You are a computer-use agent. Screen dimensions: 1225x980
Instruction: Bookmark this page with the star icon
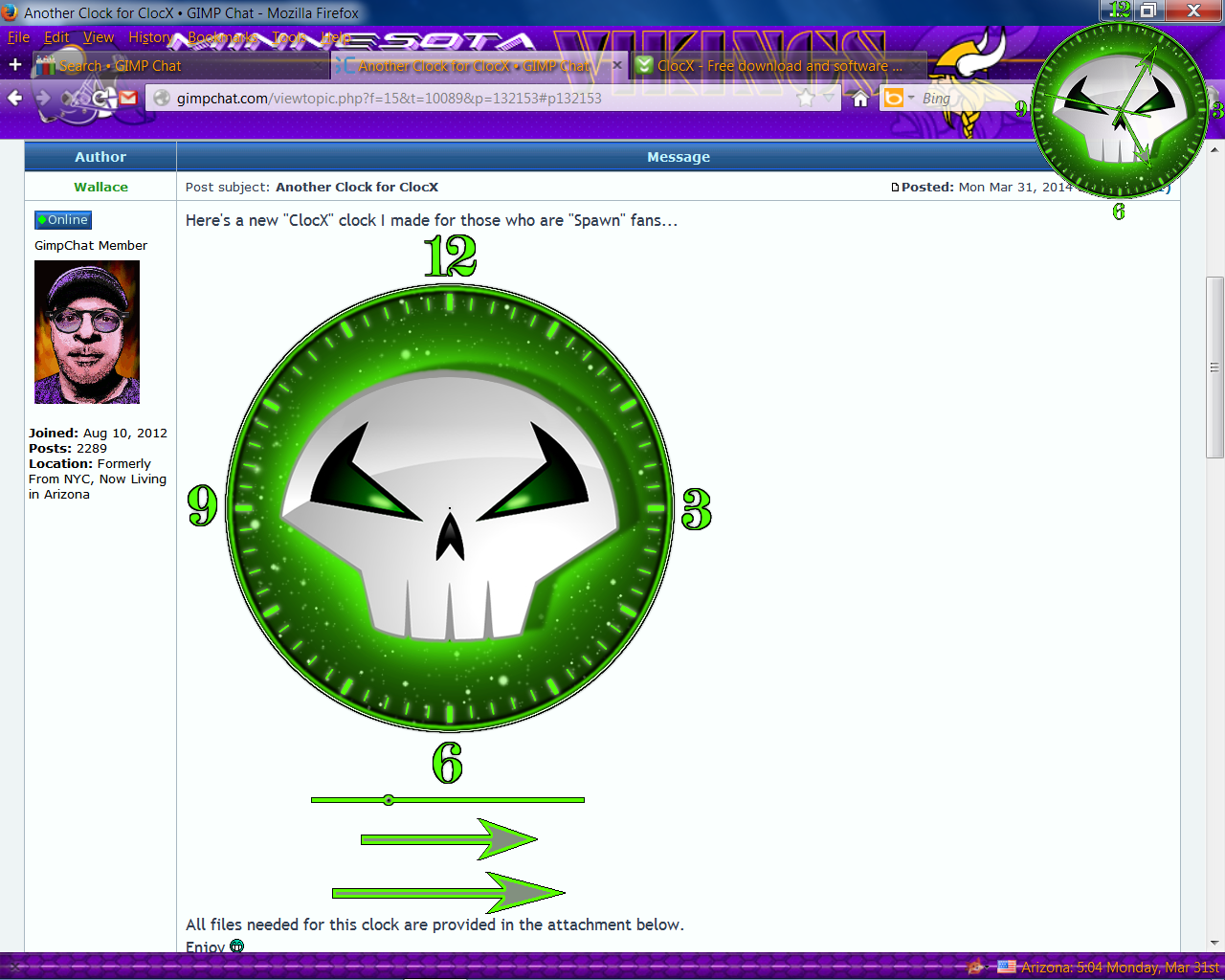click(x=806, y=98)
